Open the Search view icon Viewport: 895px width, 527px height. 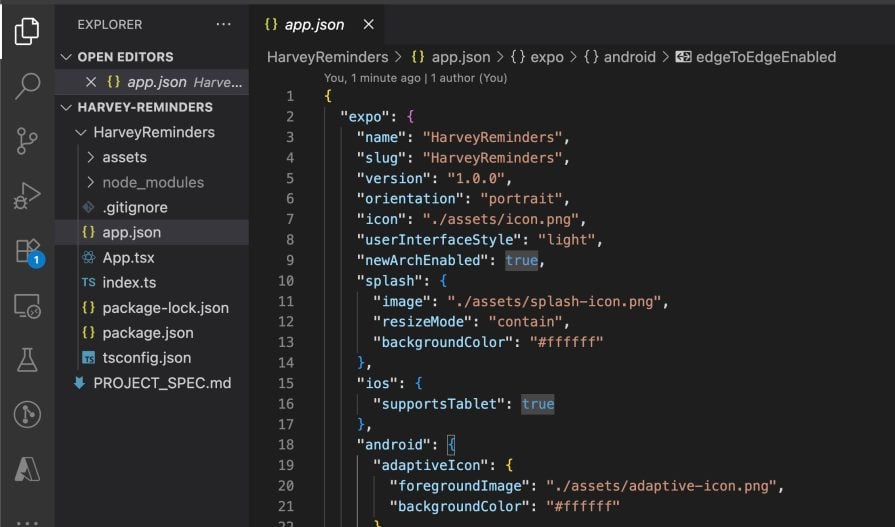(x=27, y=87)
